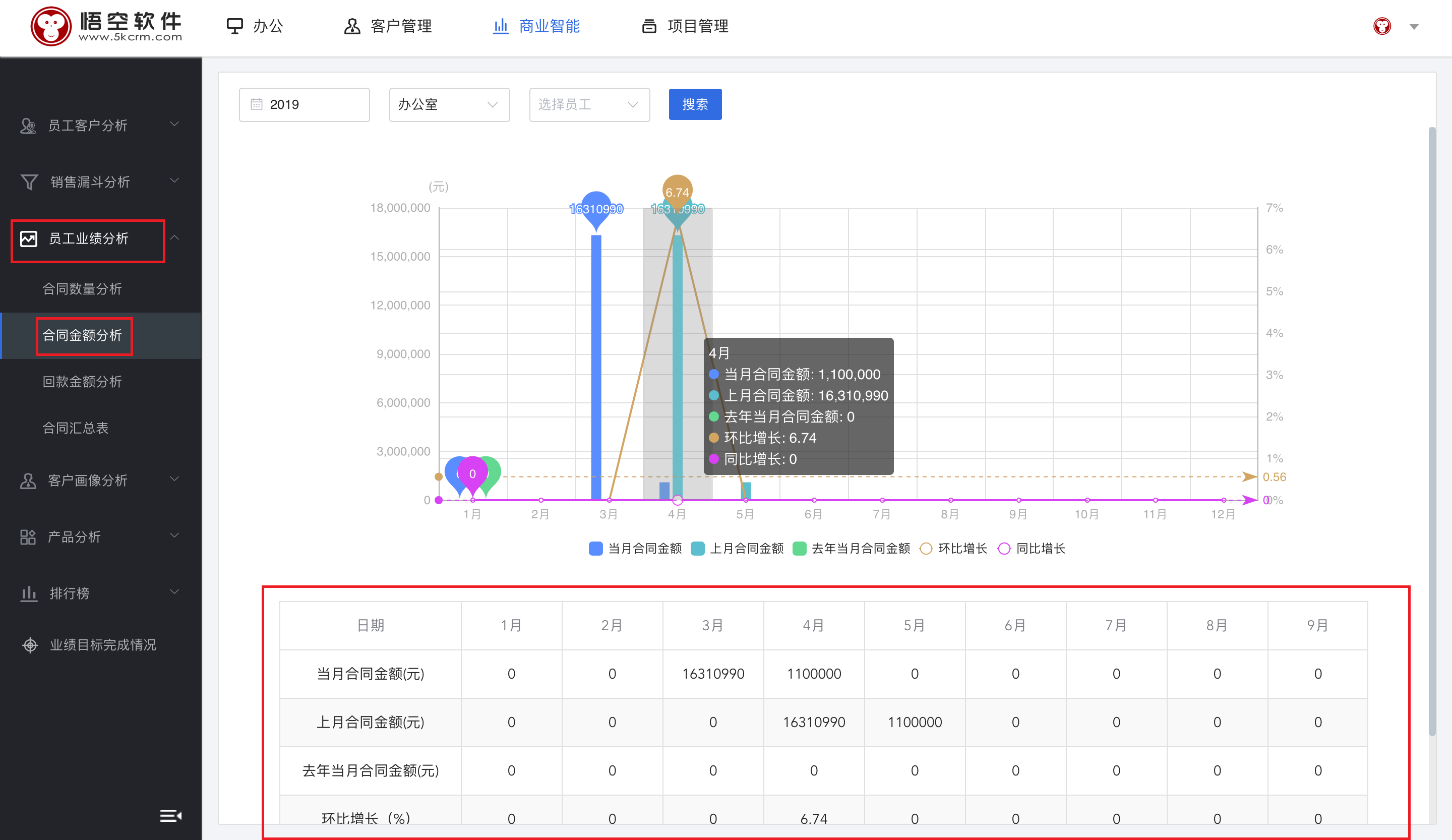Screen dimensions: 1452x840
Task: Expand the 员工客户分析 chevron
Action: point(174,124)
